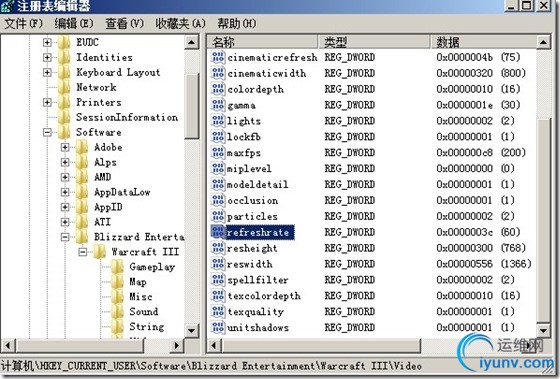Click the lights DWORD icon
This screenshot has width=560, height=379.
coord(218,121)
